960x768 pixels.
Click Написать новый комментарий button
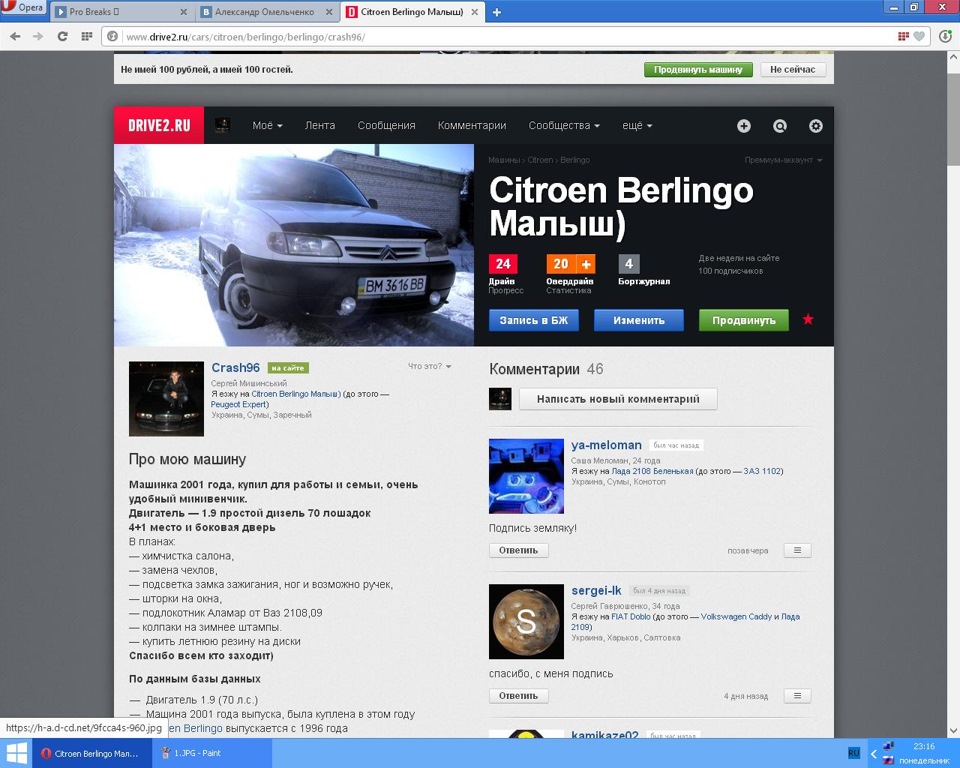pyautogui.click(x=618, y=399)
